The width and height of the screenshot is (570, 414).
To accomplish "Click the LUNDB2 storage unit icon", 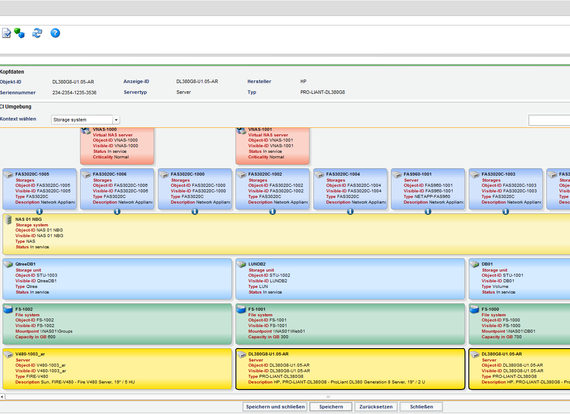I will 242,264.
